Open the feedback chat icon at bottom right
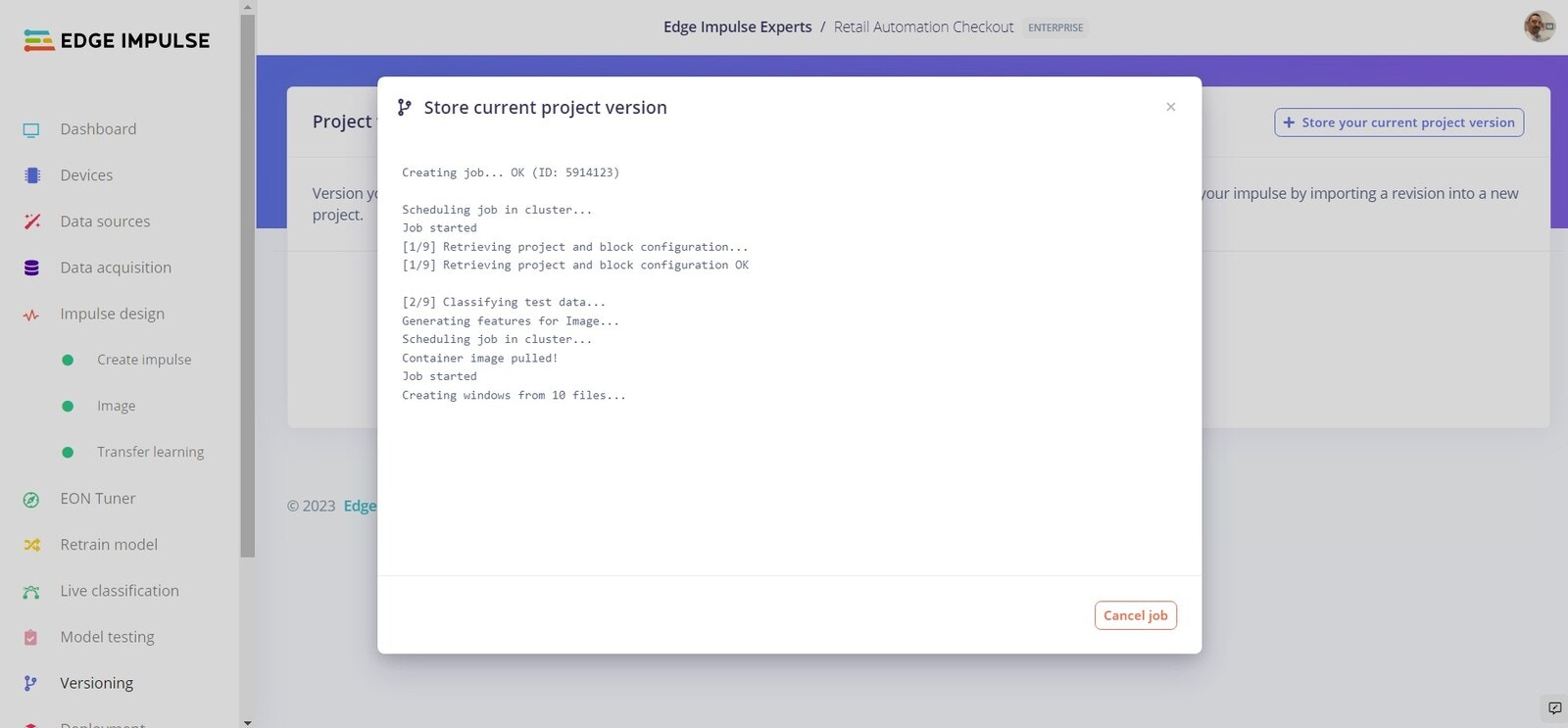 [x=1554, y=707]
